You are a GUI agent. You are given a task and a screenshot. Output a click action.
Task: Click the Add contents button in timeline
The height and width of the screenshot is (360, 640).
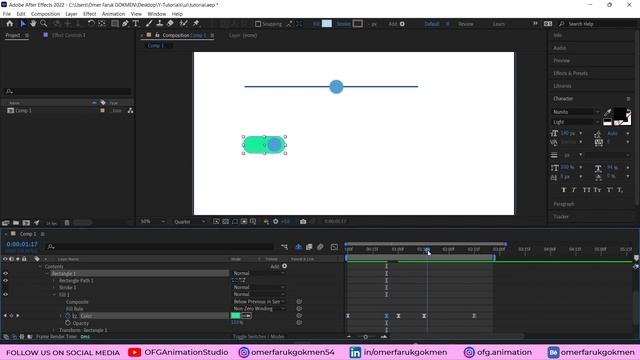coord(284,266)
